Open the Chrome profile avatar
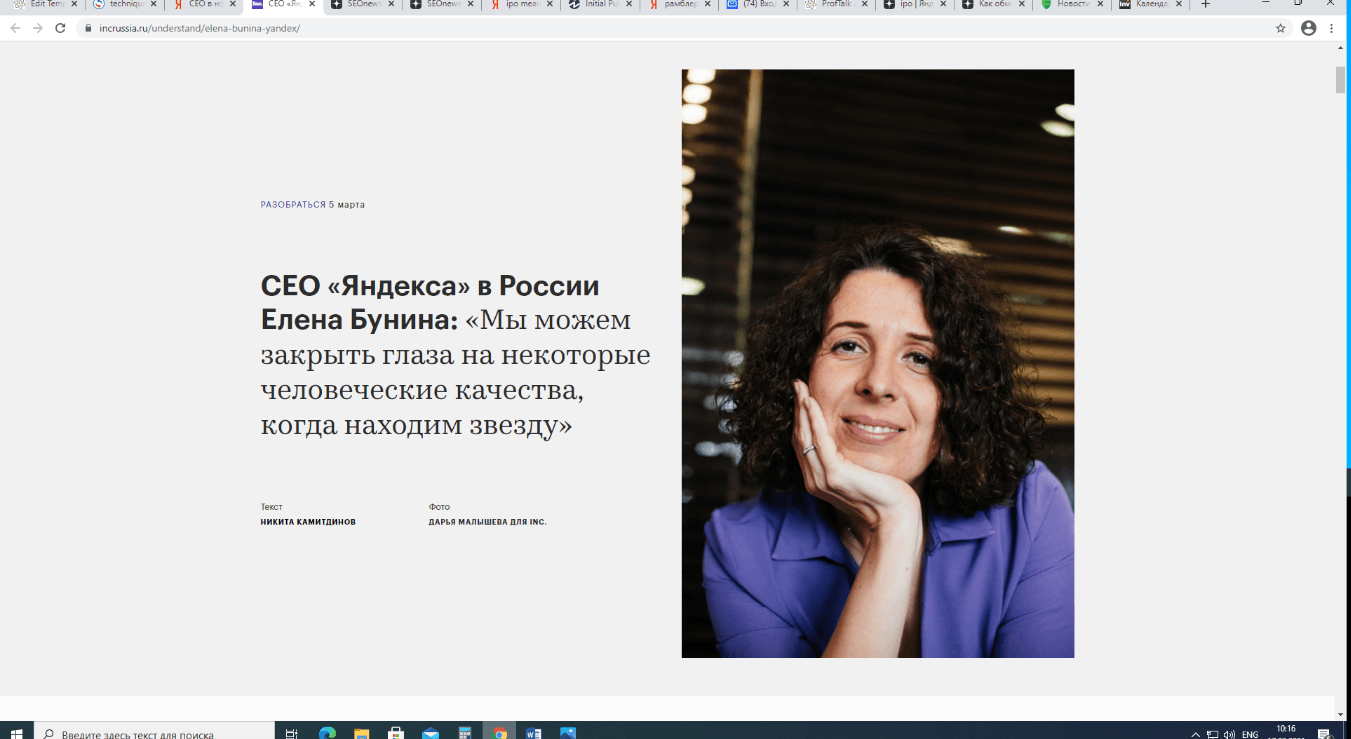The height and width of the screenshot is (739, 1351). [x=1308, y=28]
